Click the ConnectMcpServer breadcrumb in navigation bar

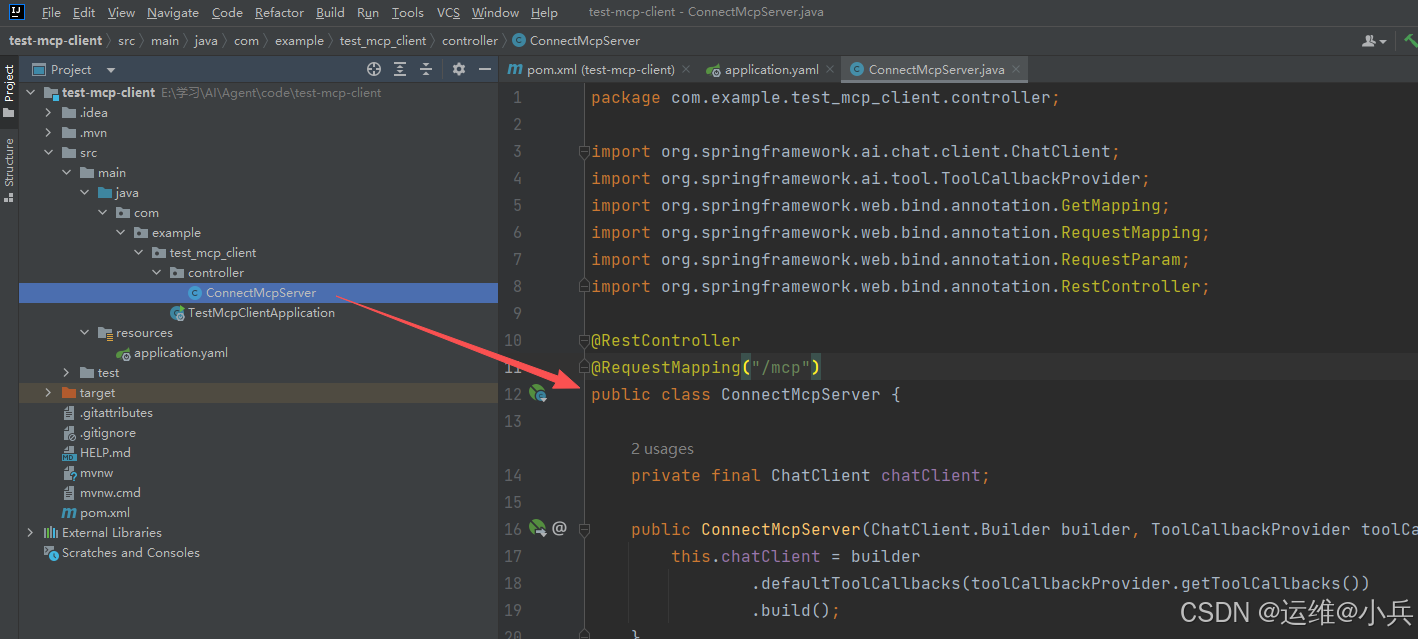[576, 41]
